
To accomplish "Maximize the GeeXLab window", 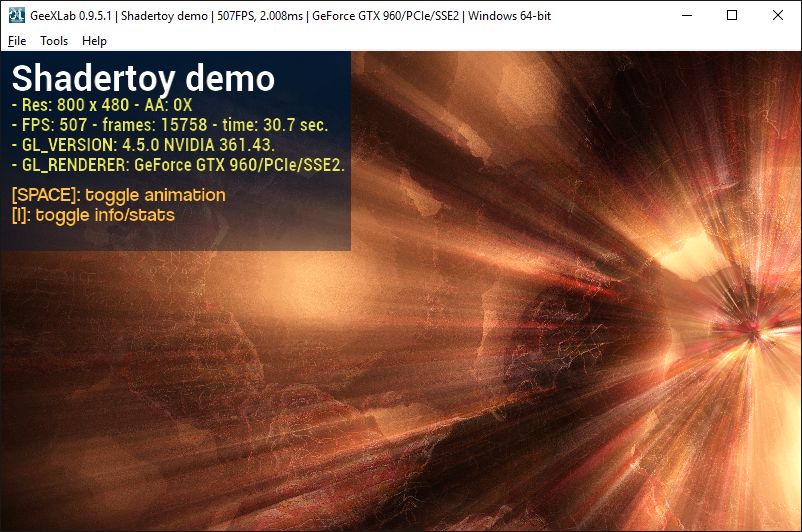I will coord(732,15).
